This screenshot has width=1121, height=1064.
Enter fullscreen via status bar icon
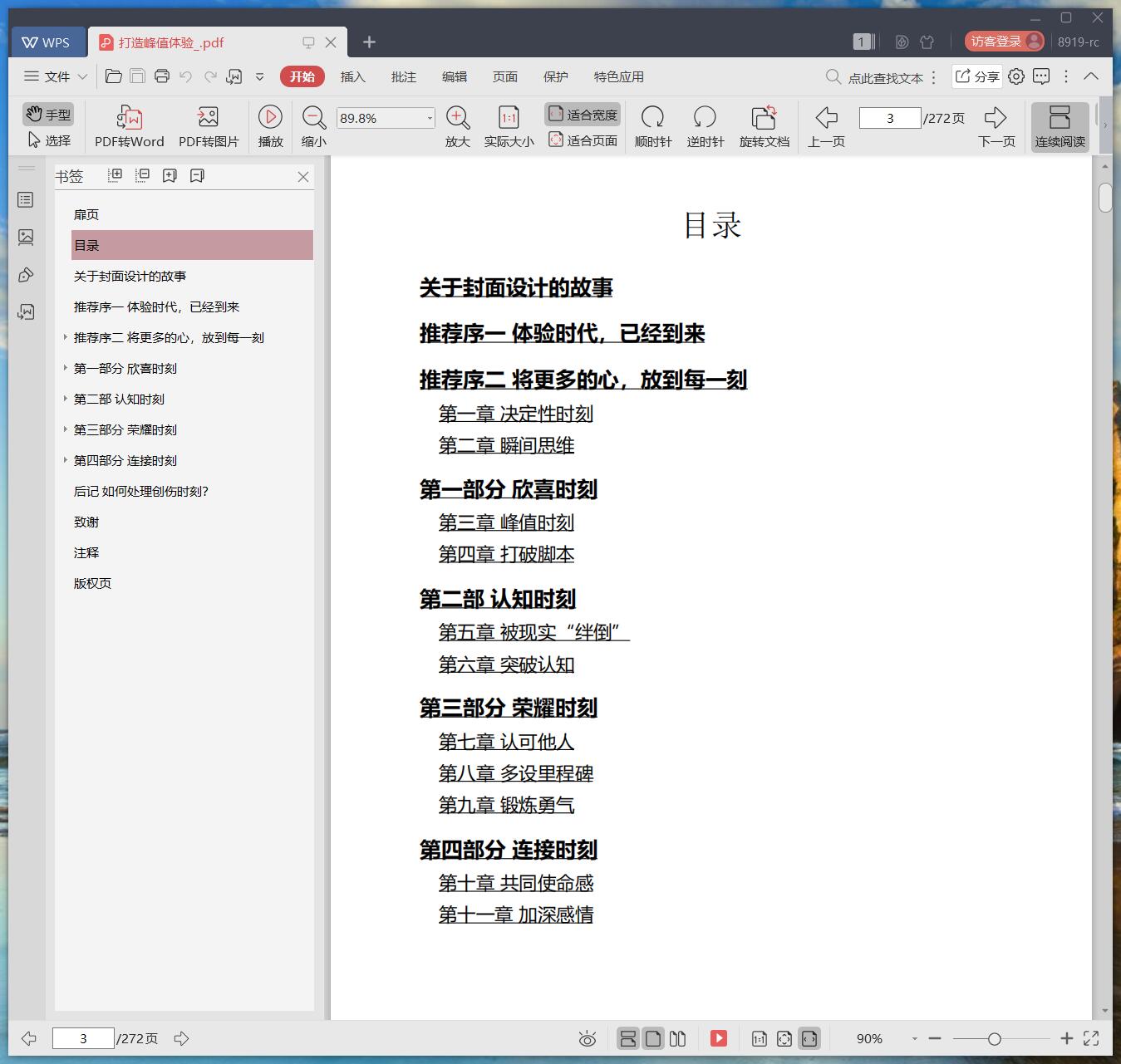point(1091,1038)
